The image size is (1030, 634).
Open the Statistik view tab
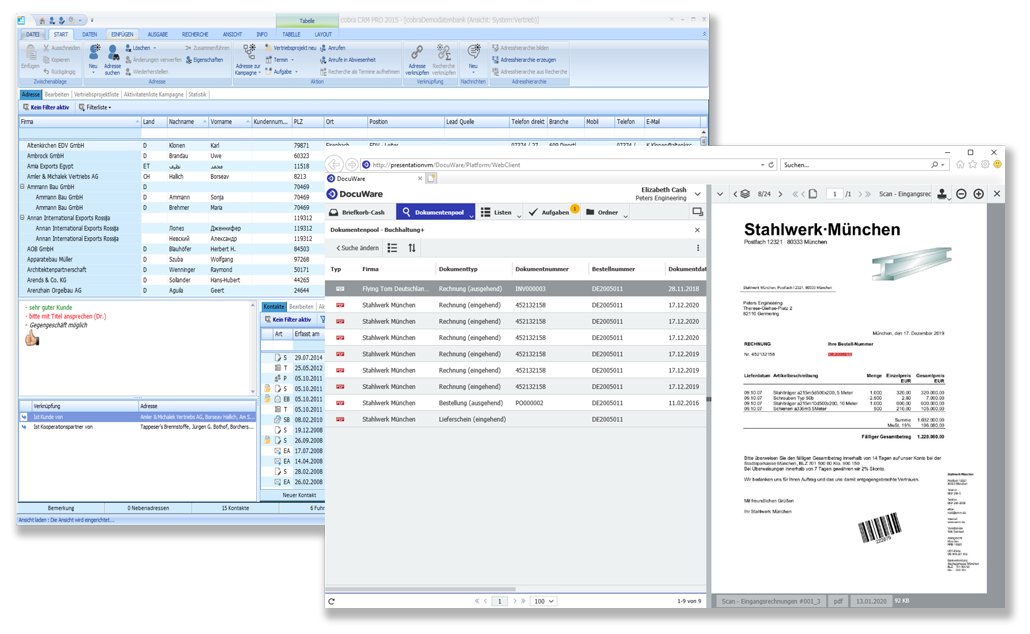click(197, 95)
